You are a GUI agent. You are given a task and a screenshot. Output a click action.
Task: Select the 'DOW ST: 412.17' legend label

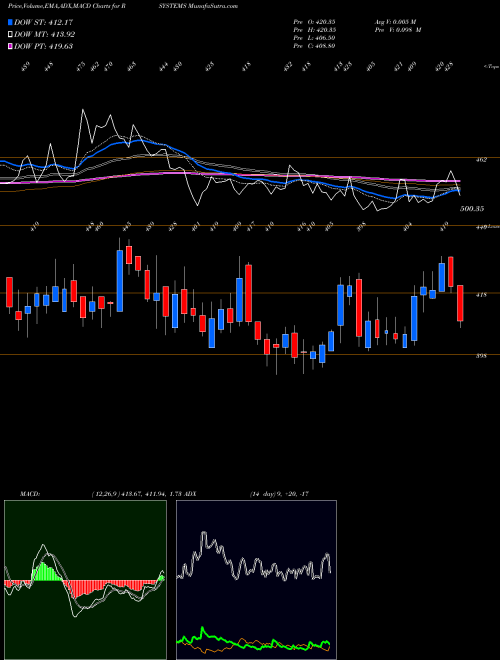[43, 22]
